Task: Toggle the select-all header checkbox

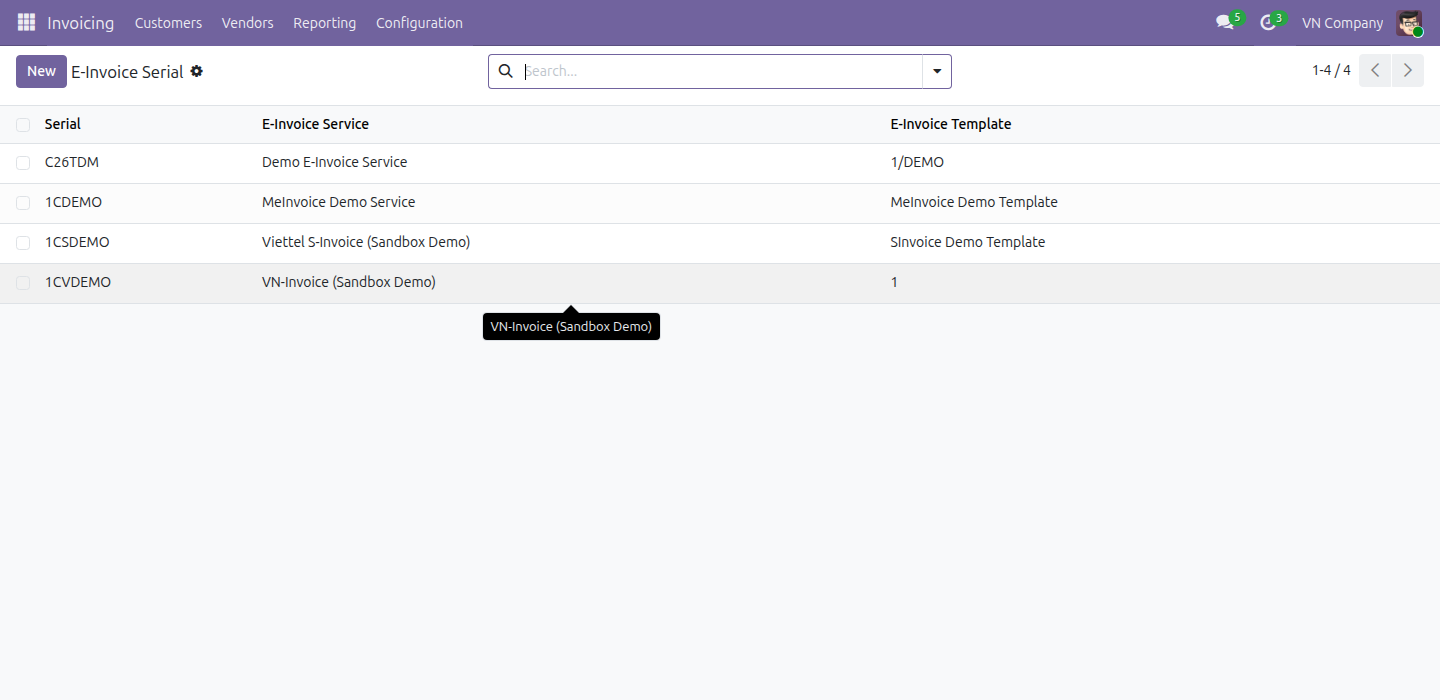Action: 23,125
